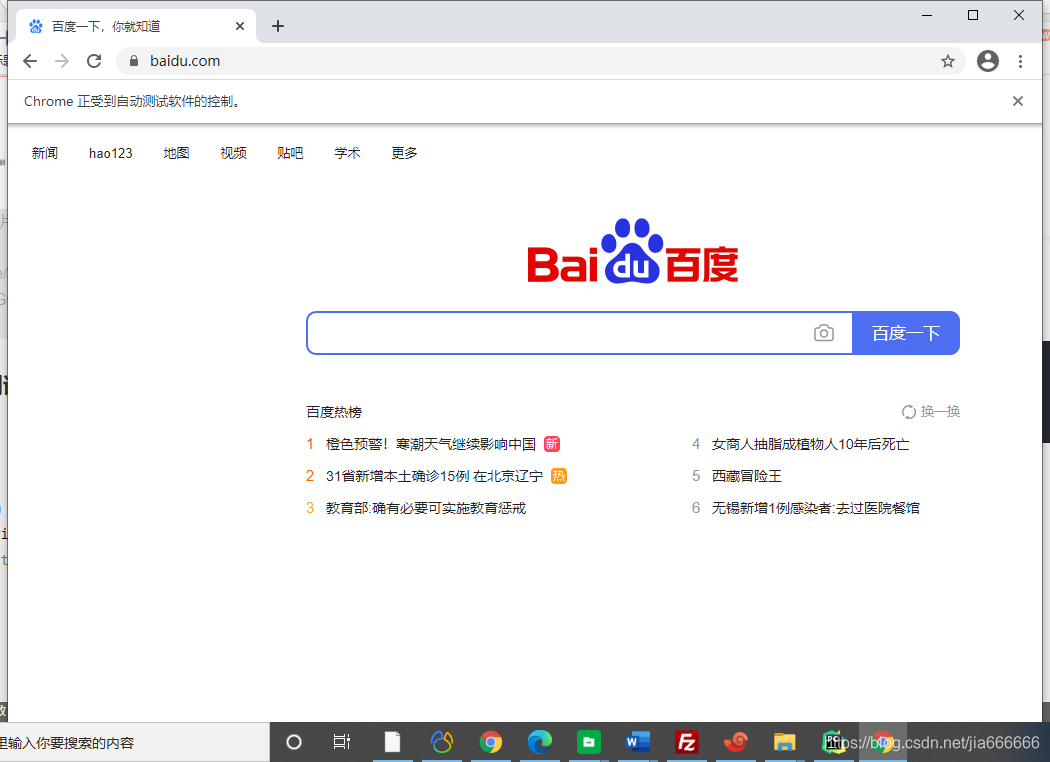This screenshot has height=762, width=1050.
Task: Open hot item 无锡新增1例感染者:去过医院餐馆
Action: [x=816, y=508]
